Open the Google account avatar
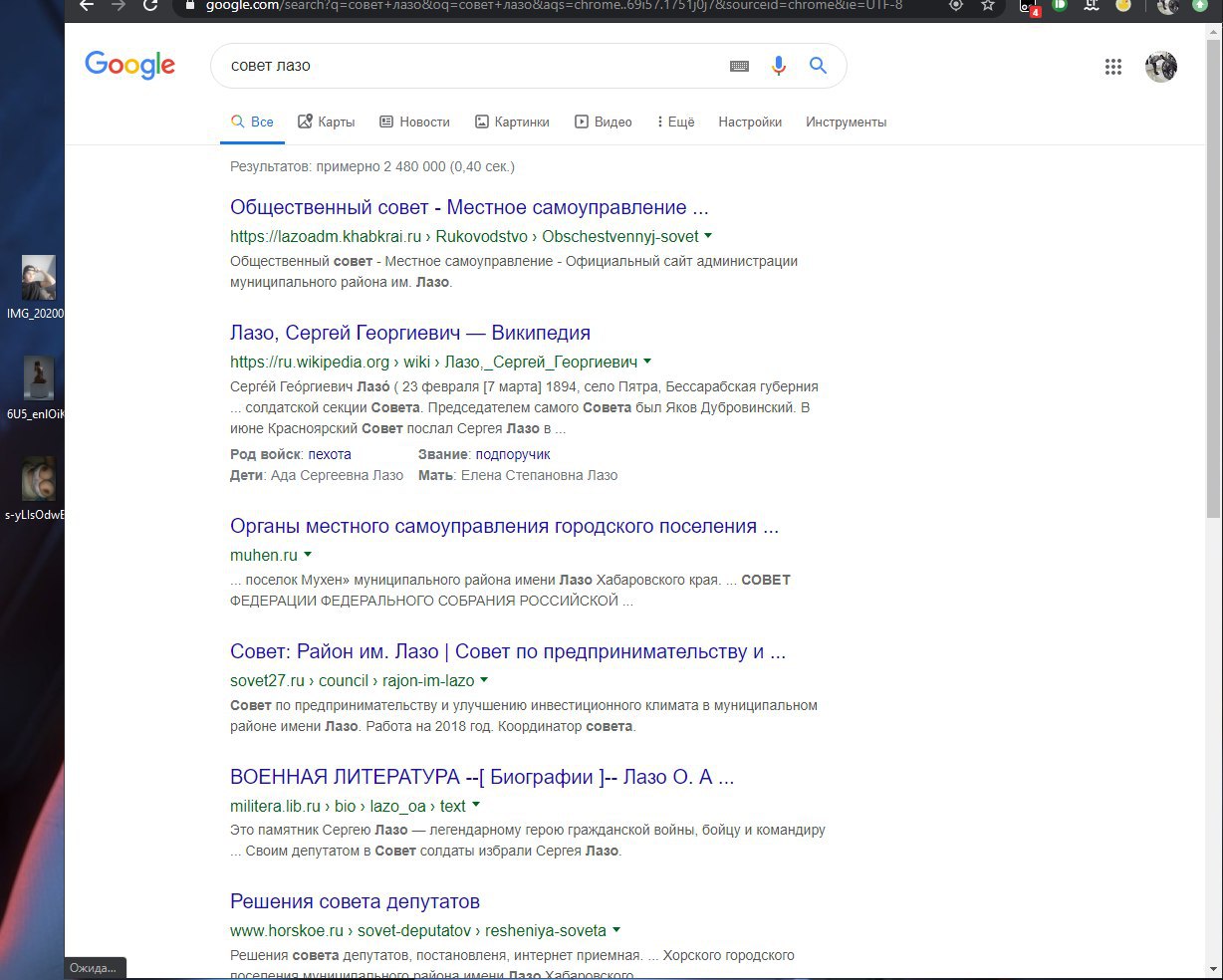The width and height of the screenshot is (1223, 980). coord(1161,67)
